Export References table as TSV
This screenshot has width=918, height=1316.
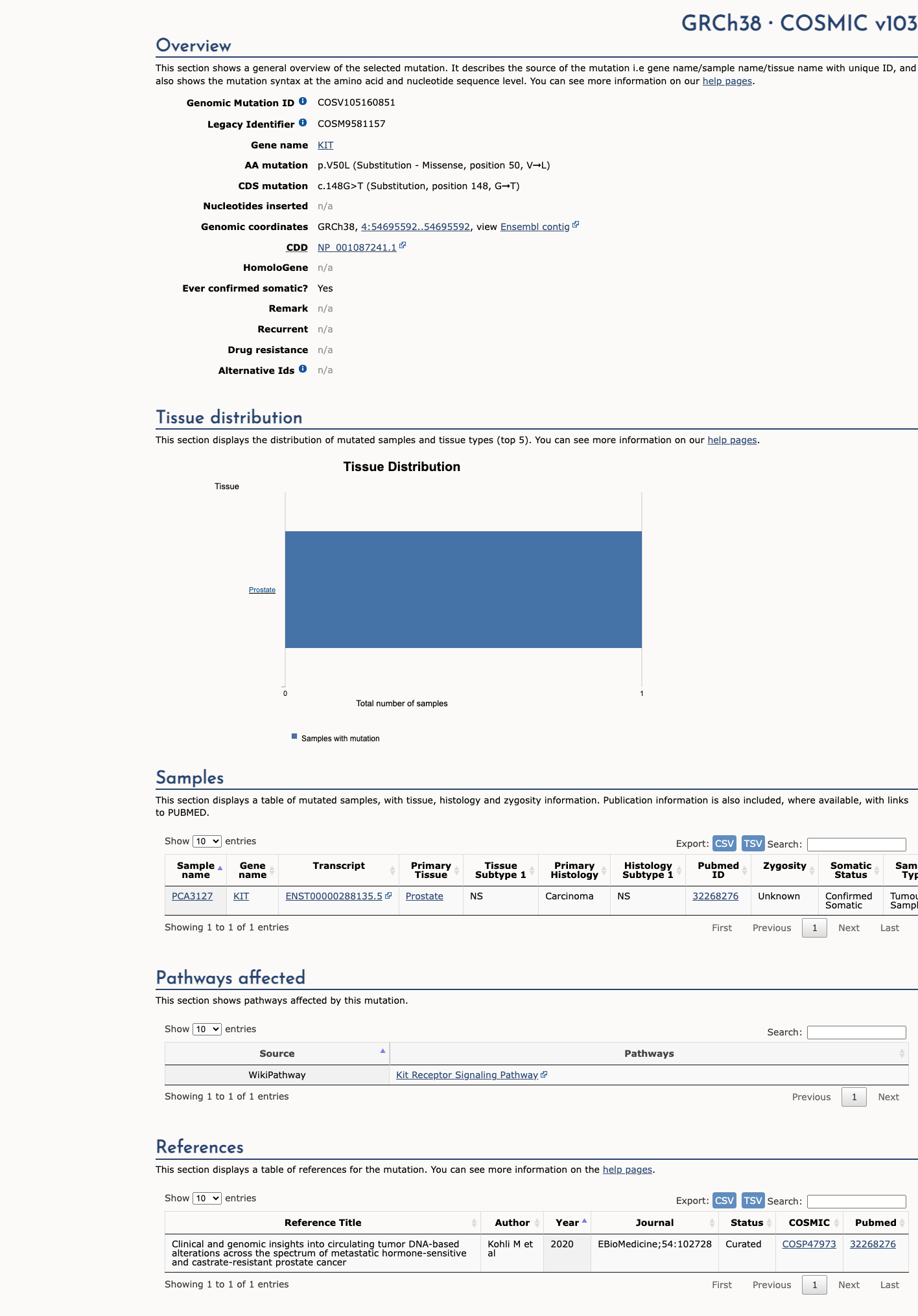coord(753,1200)
